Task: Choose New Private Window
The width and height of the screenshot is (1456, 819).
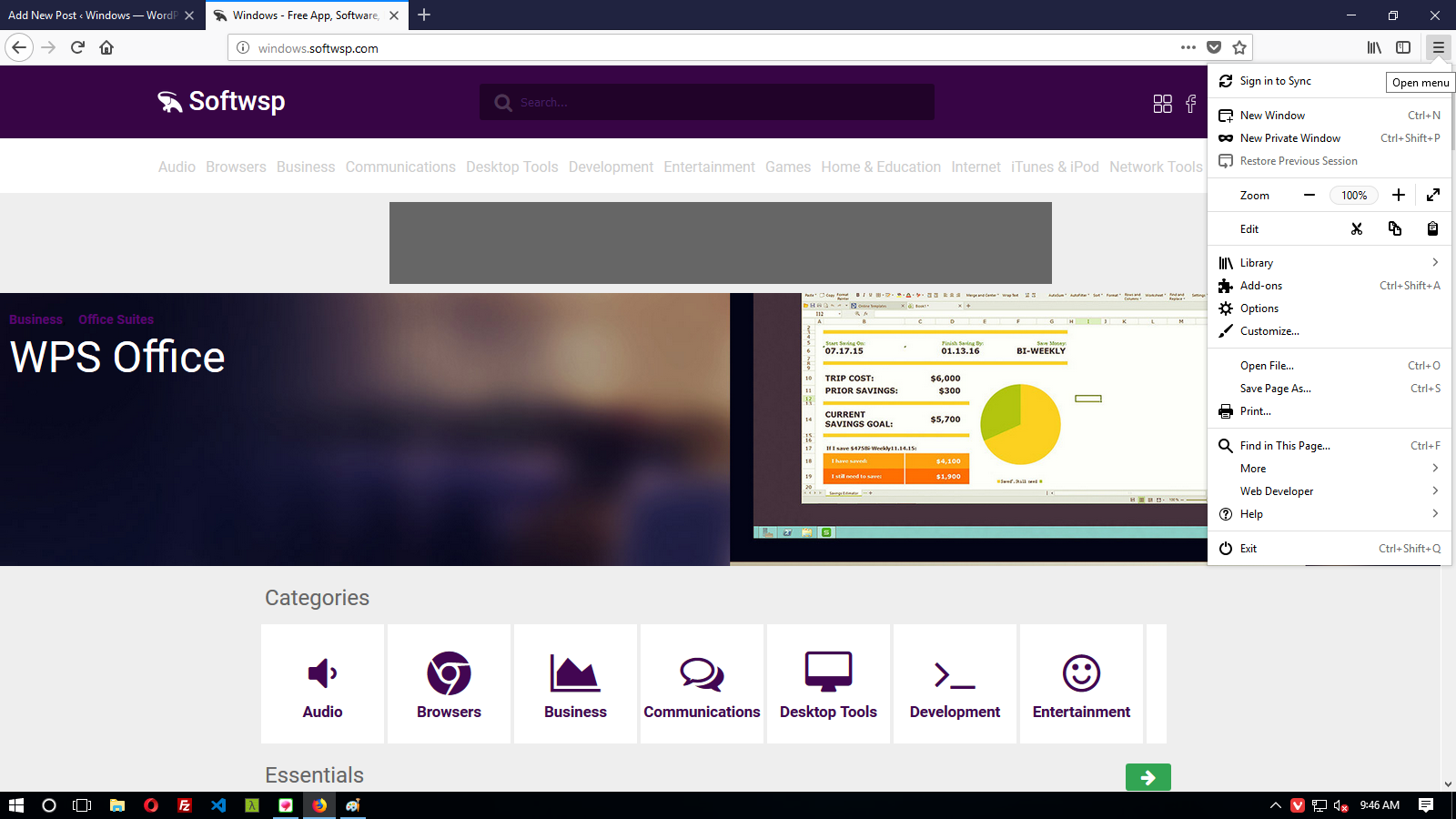Action: coord(1330,138)
